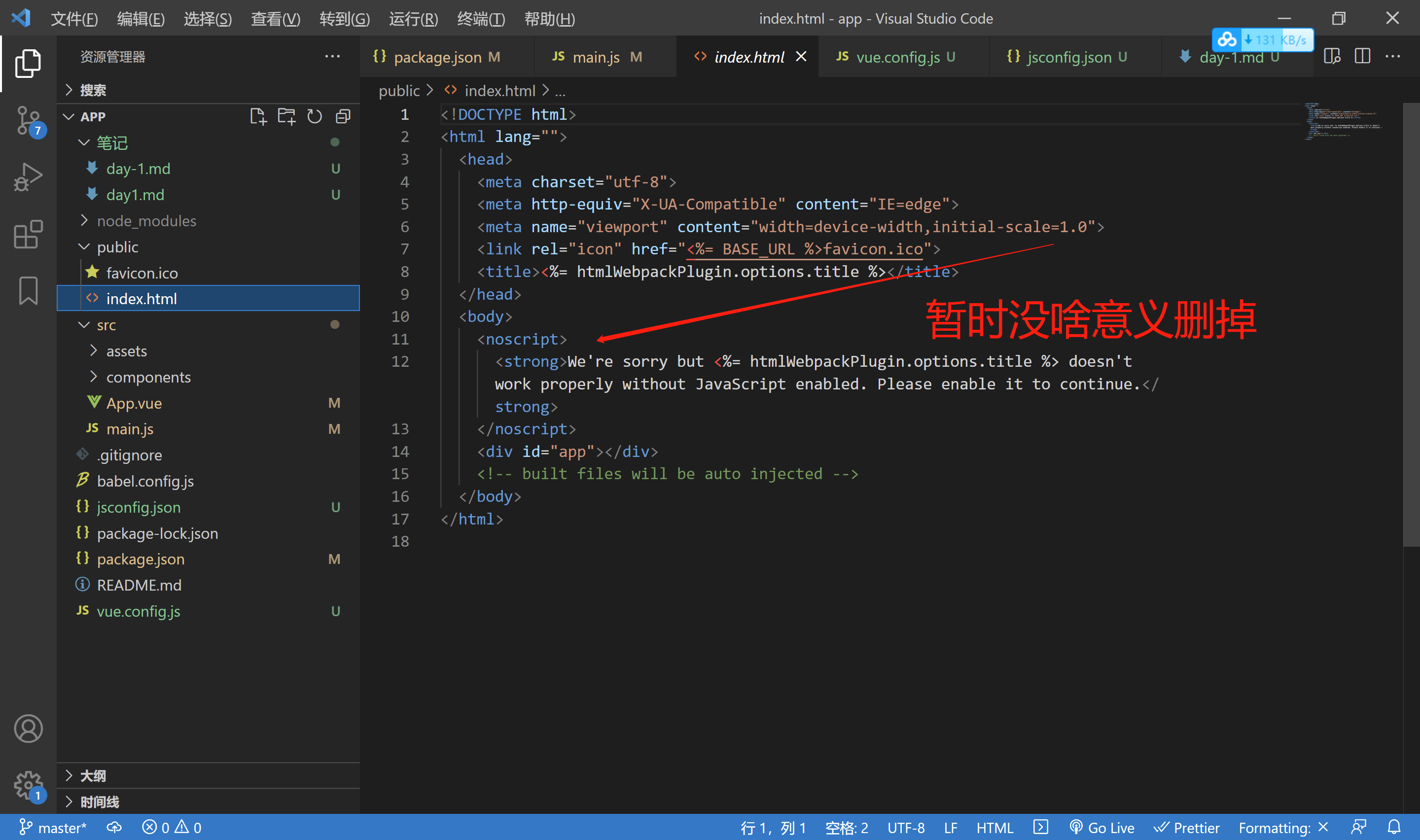This screenshot has height=840, width=1420.
Task: Expand the 大纲 outline section
Action: coord(208,775)
